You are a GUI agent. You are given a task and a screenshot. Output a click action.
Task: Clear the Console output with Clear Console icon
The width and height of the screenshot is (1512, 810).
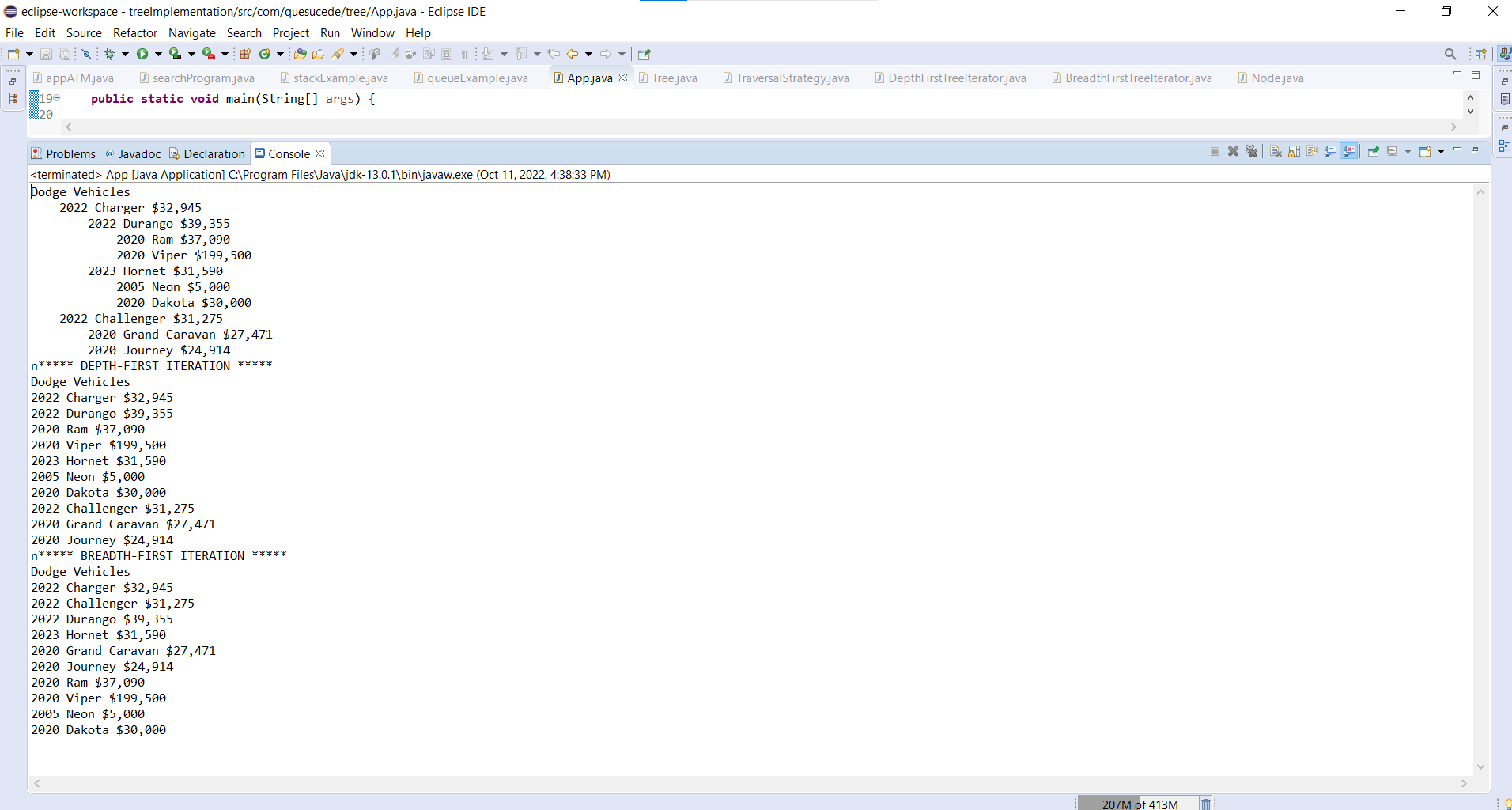(1276, 151)
